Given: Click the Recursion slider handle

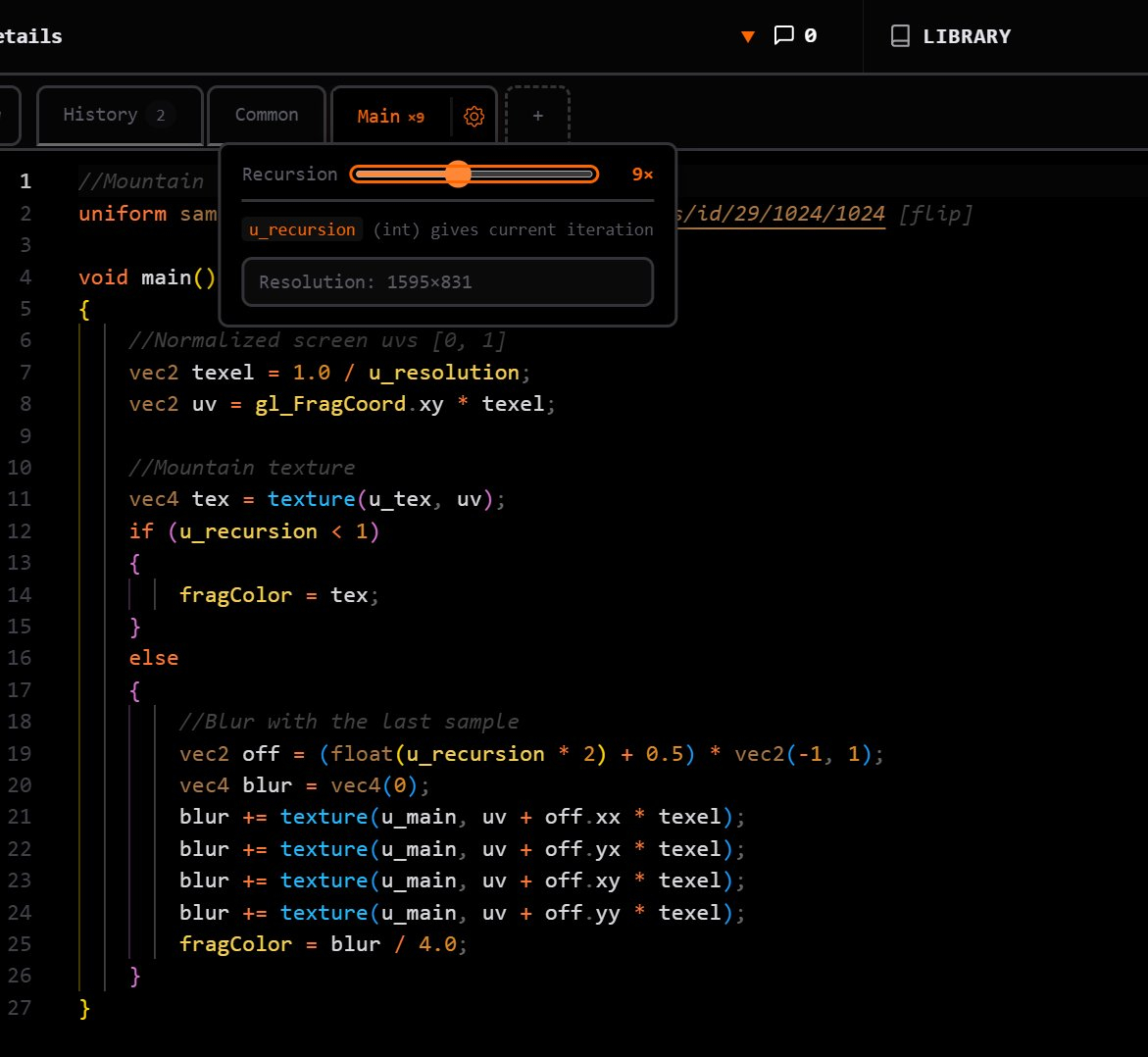Looking at the screenshot, I should [x=458, y=175].
